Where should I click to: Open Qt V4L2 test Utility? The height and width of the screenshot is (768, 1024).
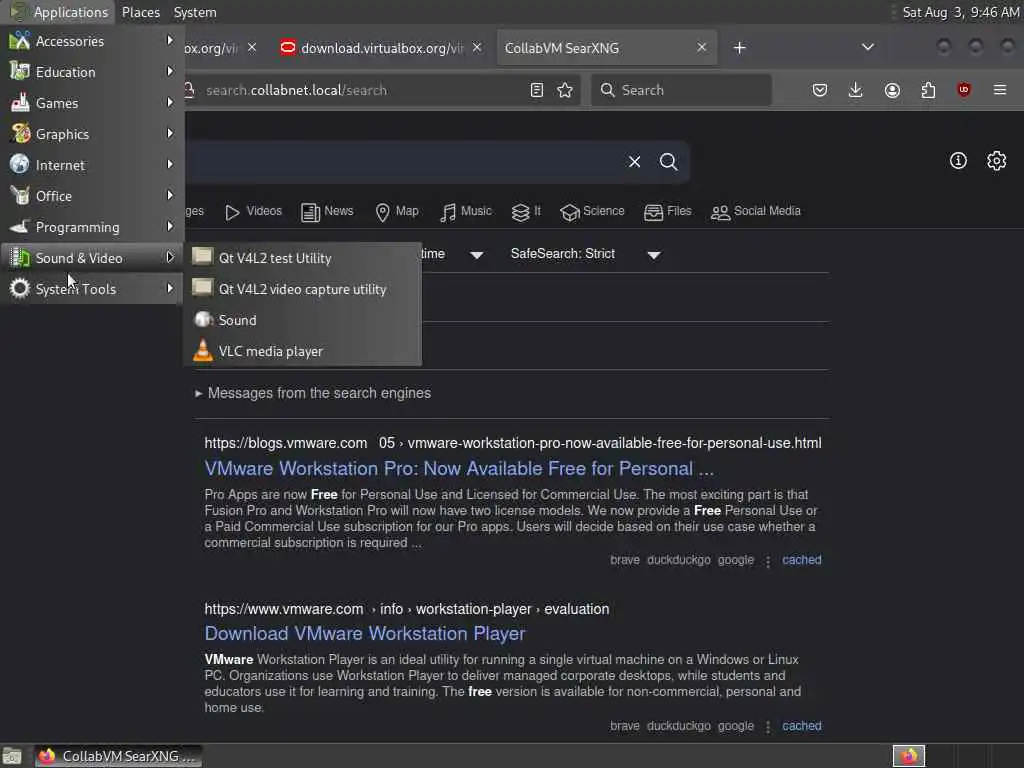(x=302, y=258)
